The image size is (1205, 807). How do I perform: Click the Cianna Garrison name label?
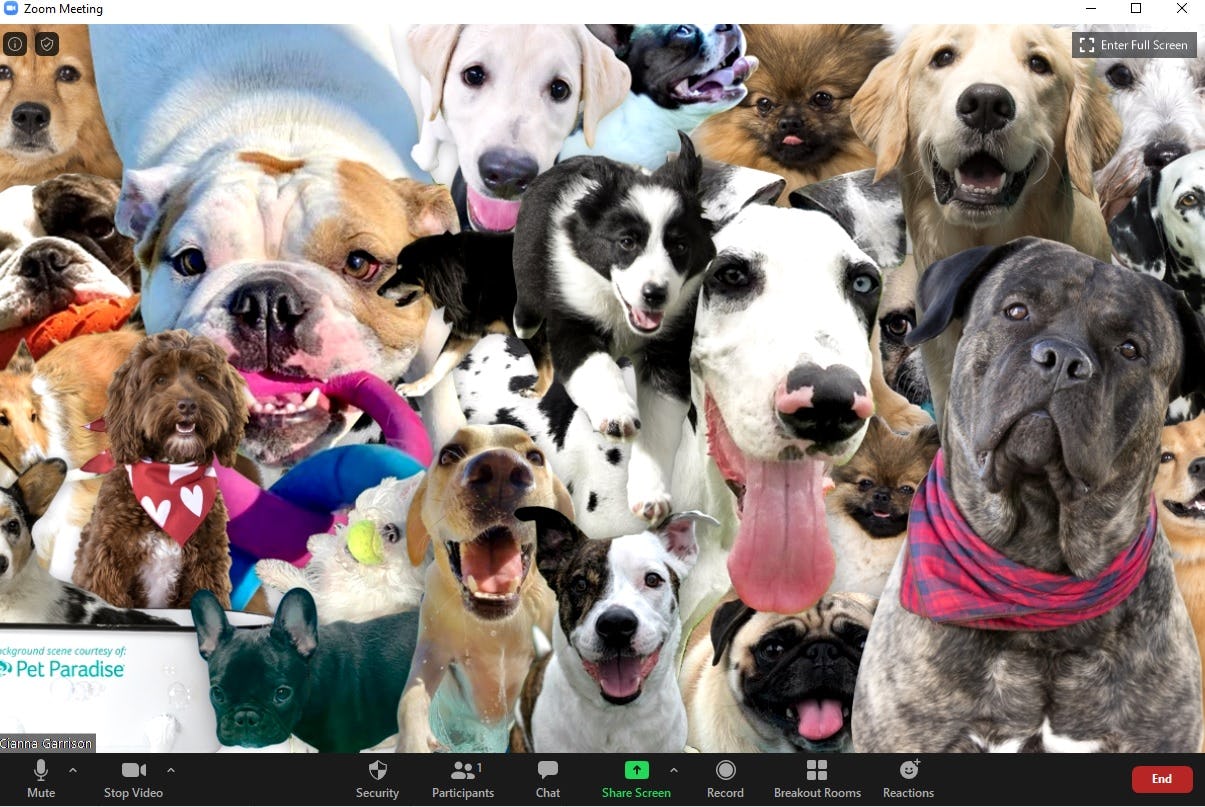click(46, 743)
